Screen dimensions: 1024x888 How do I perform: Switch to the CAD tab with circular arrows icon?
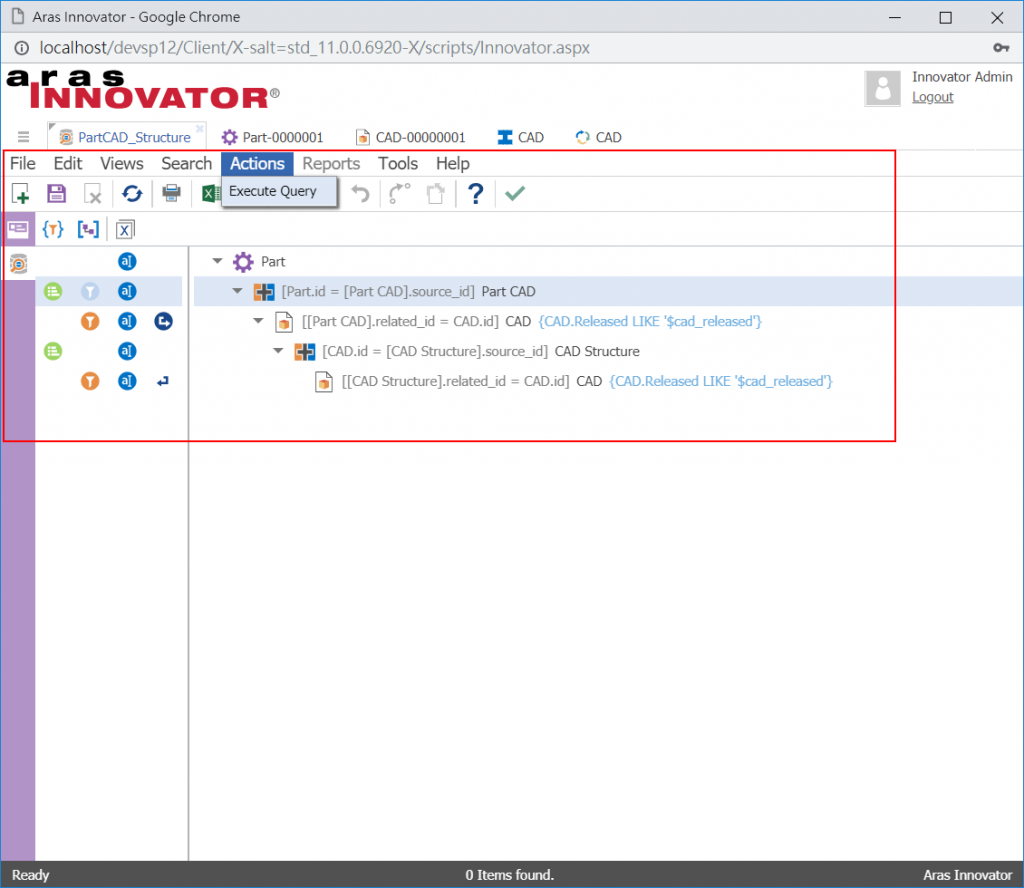click(598, 137)
